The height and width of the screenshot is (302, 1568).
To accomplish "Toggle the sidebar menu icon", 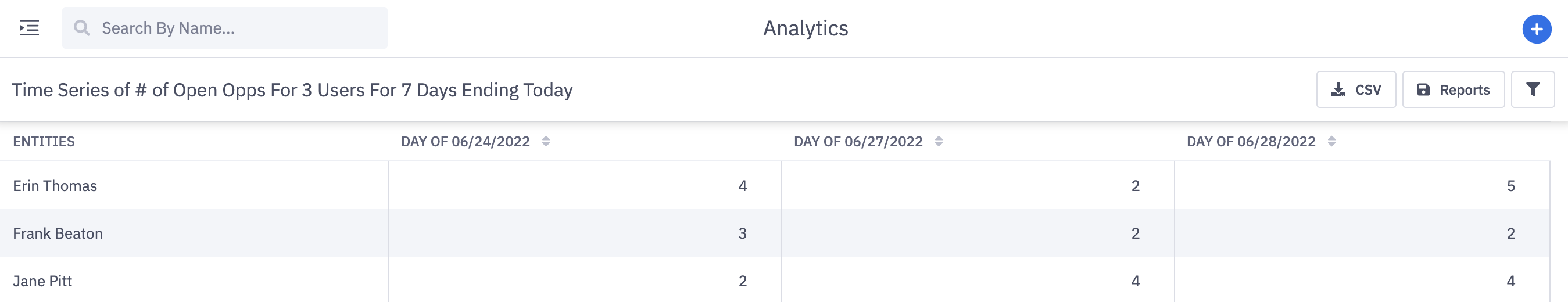I will point(29,28).
